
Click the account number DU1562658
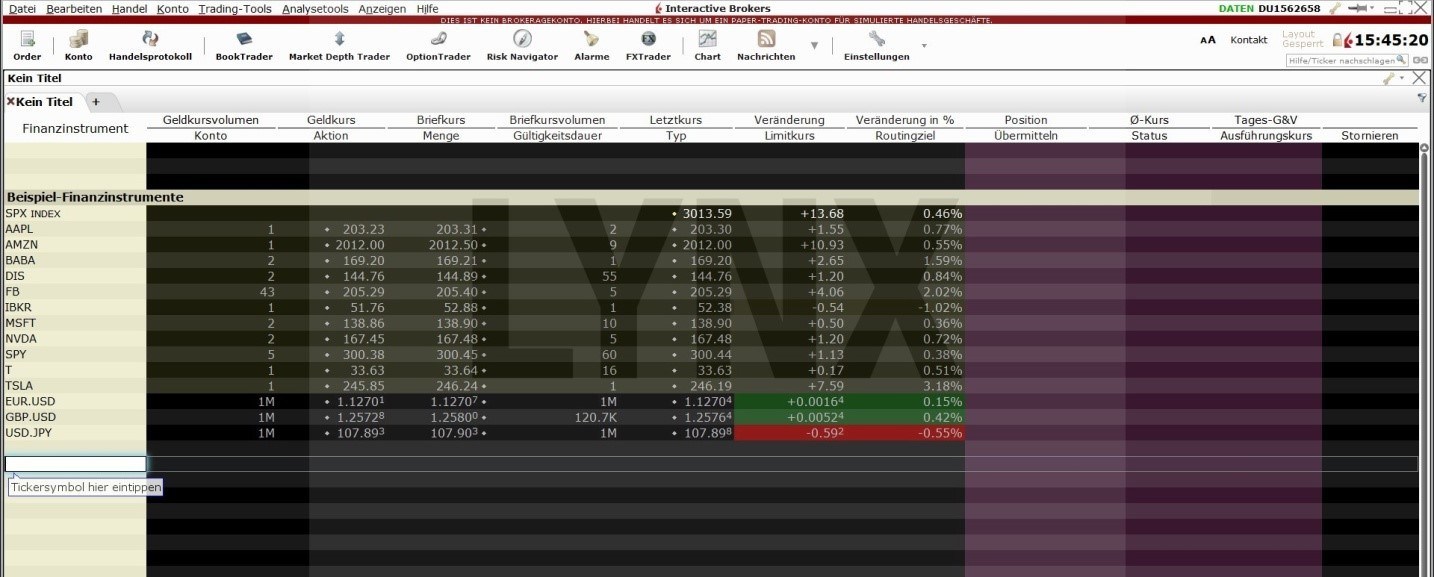coord(1290,8)
